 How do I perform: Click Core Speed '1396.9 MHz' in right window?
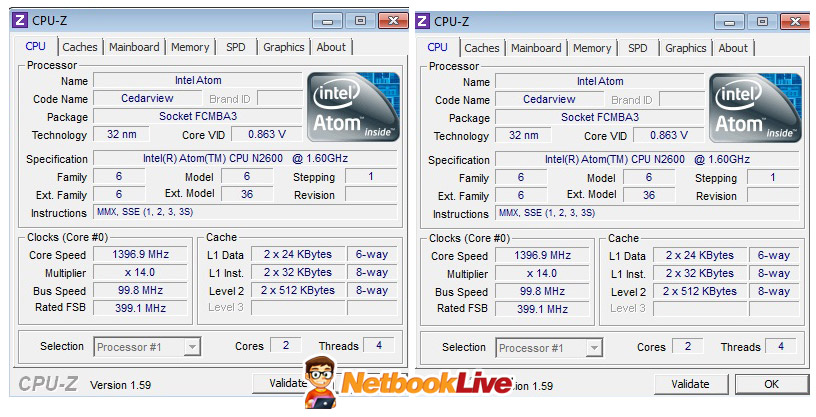tap(542, 255)
